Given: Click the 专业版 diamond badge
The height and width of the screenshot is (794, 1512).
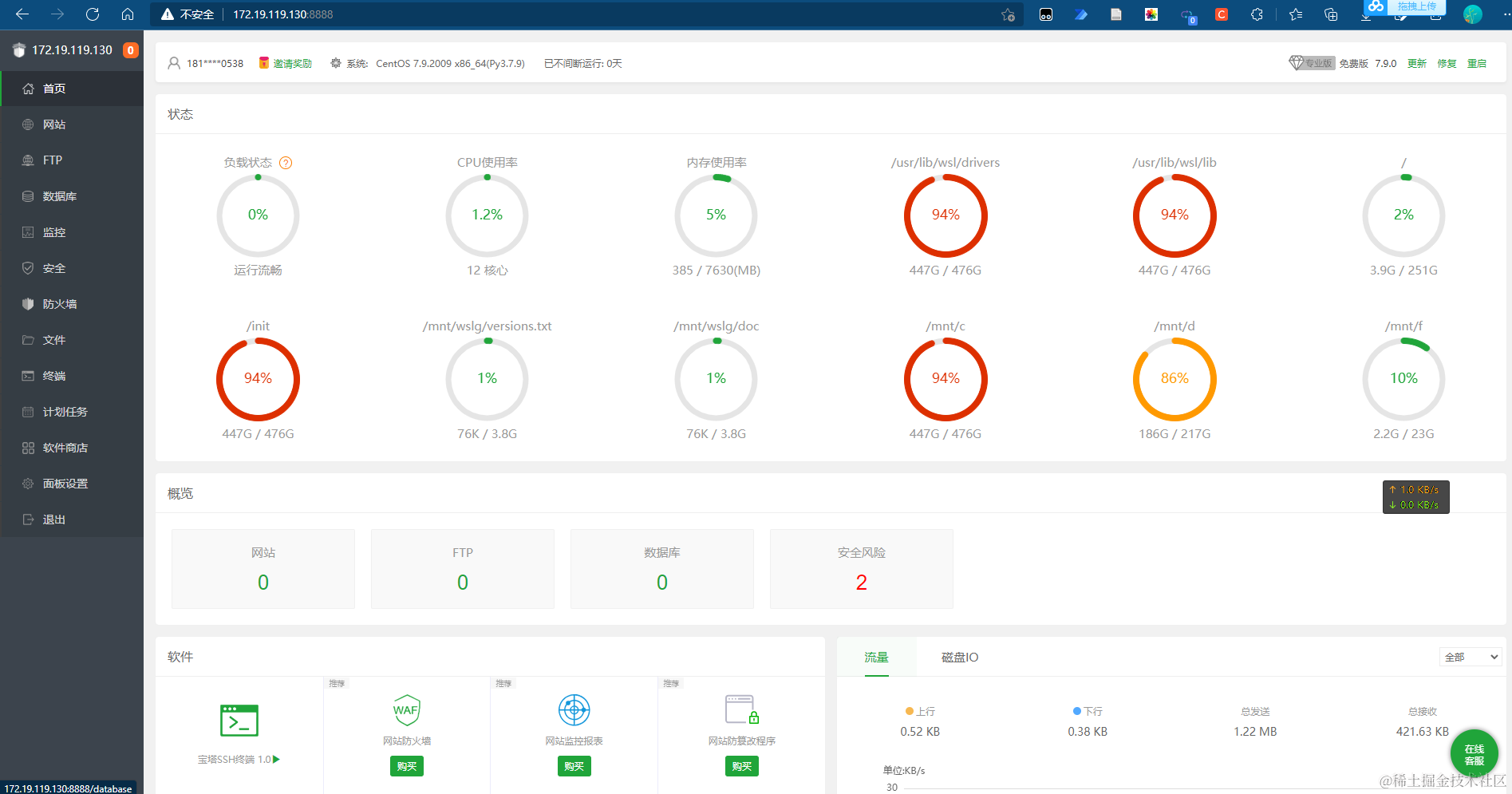Looking at the screenshot, I should [1312, 63].
